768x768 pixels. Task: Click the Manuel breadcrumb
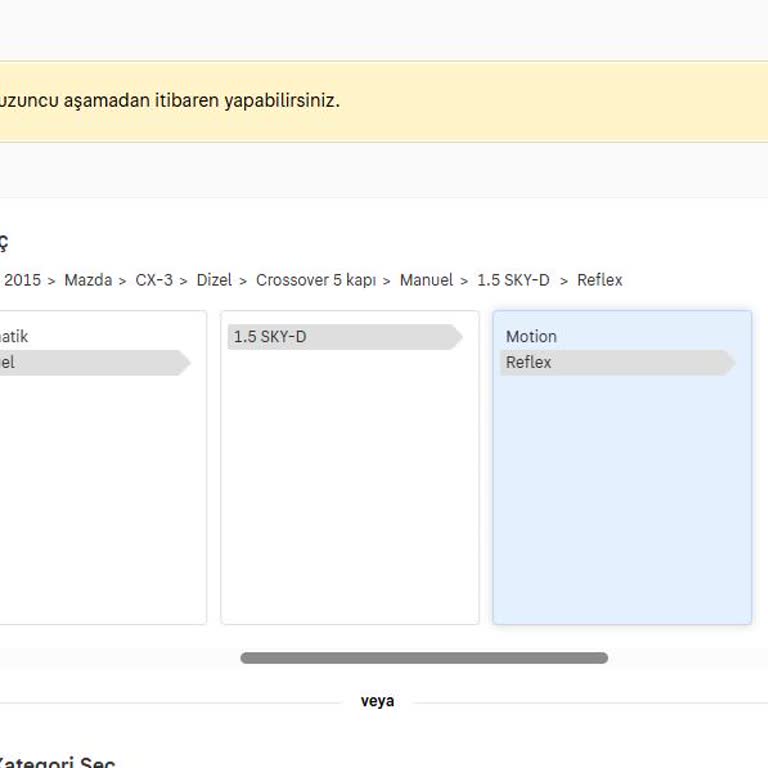(x=426, y=280)
